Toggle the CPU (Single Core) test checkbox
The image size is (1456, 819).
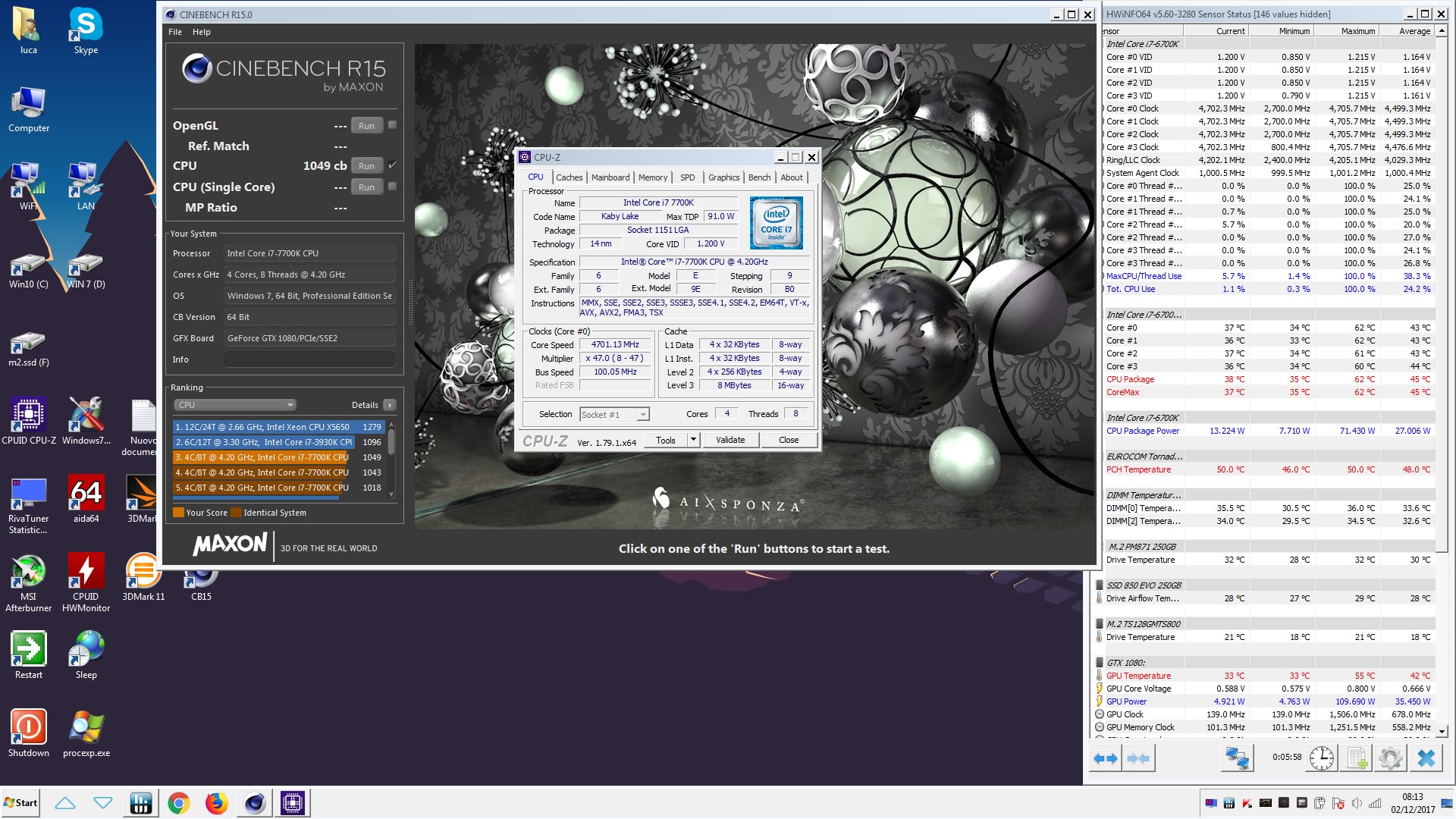tap(392, 187)
